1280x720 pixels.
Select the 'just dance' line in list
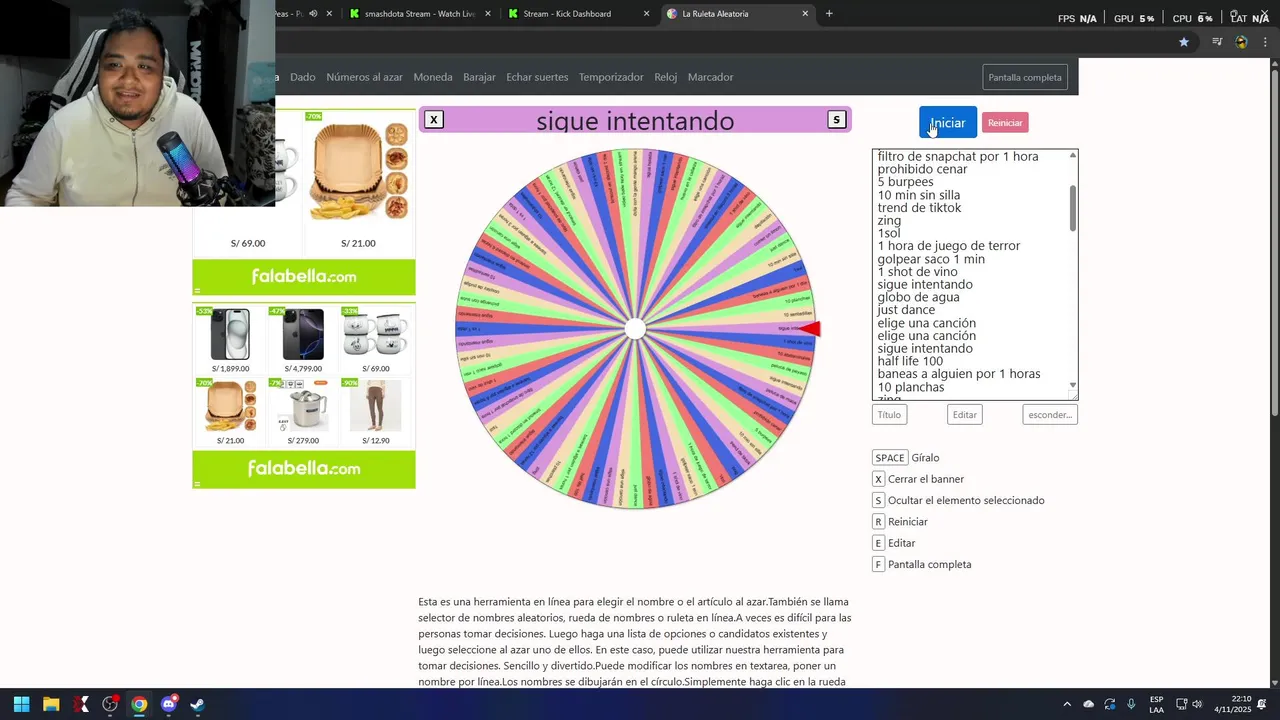coord(906,310)
